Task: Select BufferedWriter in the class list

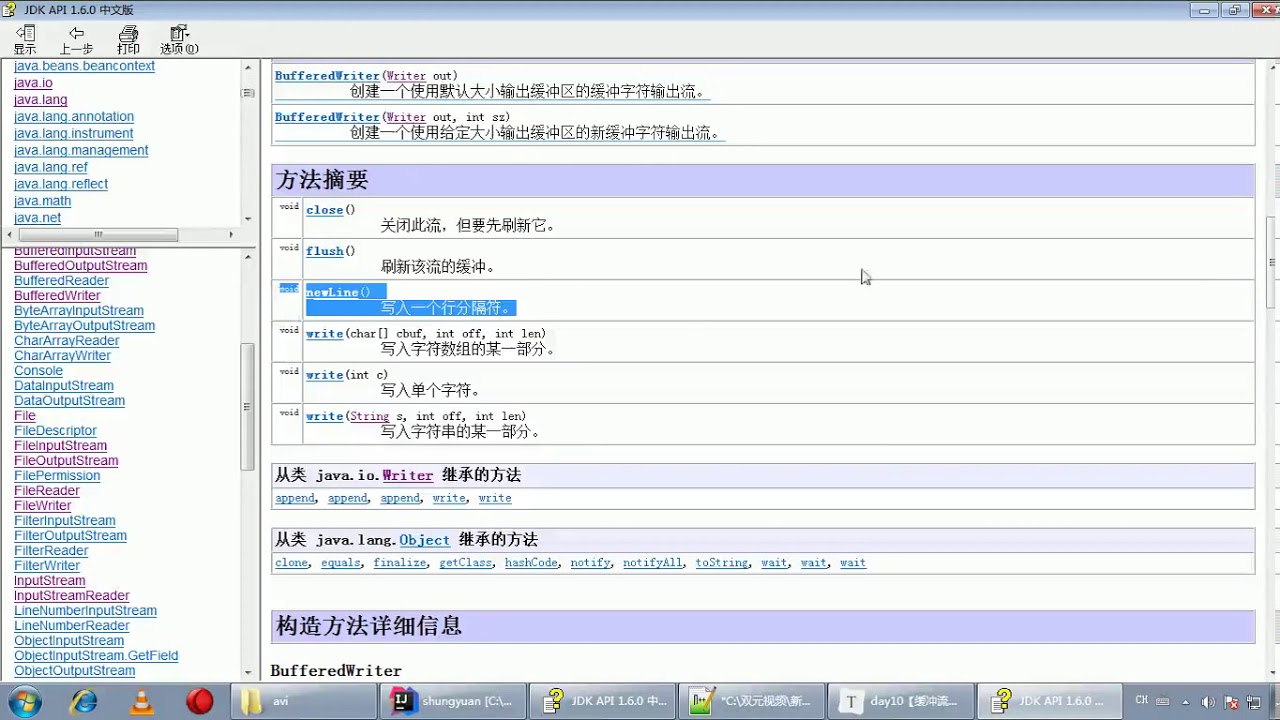Action: (x=57, y=296)
